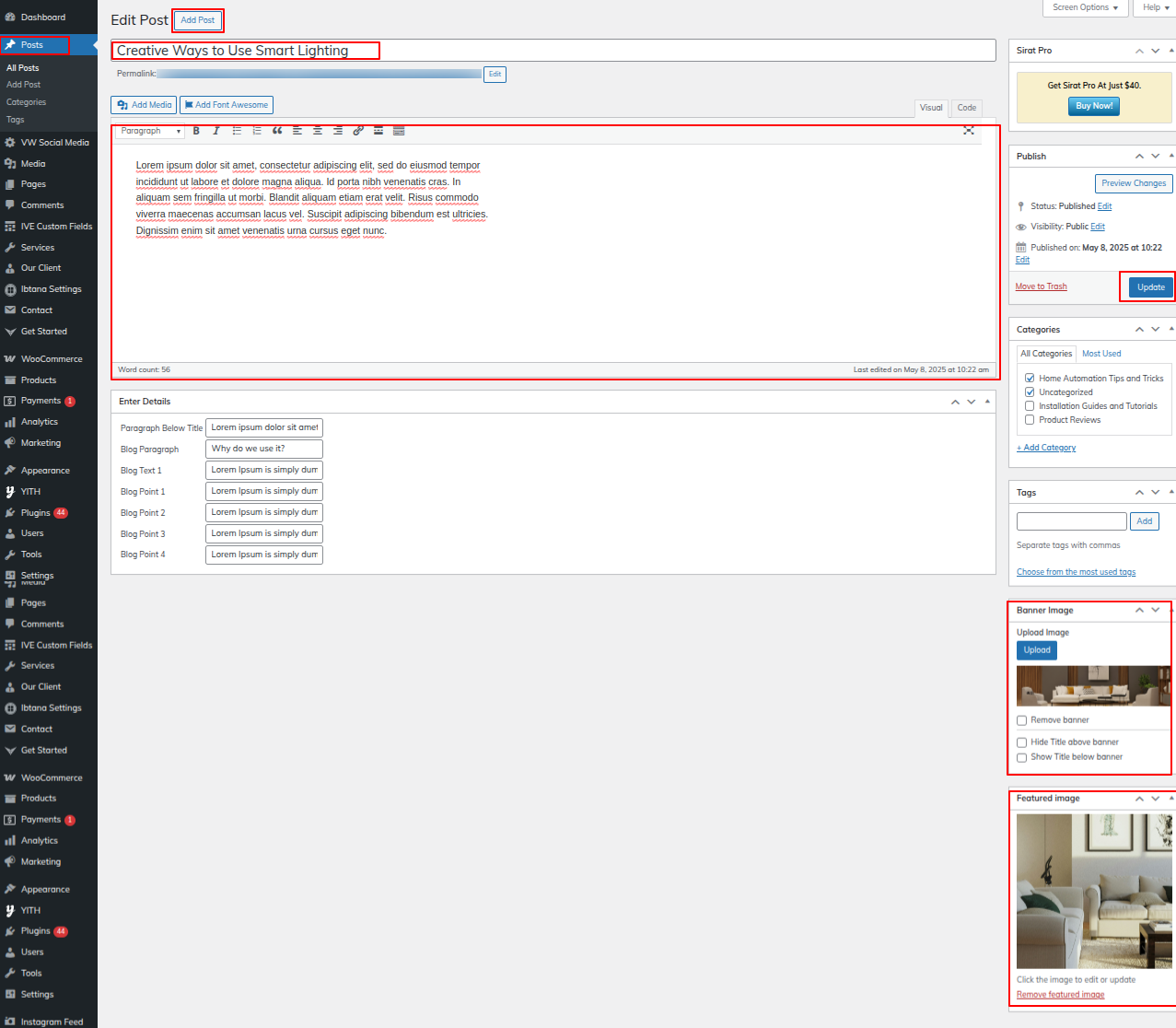Image resolution: width=1176 pixels, height=1028 pixels.
Task: Click the insert link icon
Action: pyautogui.click(x=358, y=131)
